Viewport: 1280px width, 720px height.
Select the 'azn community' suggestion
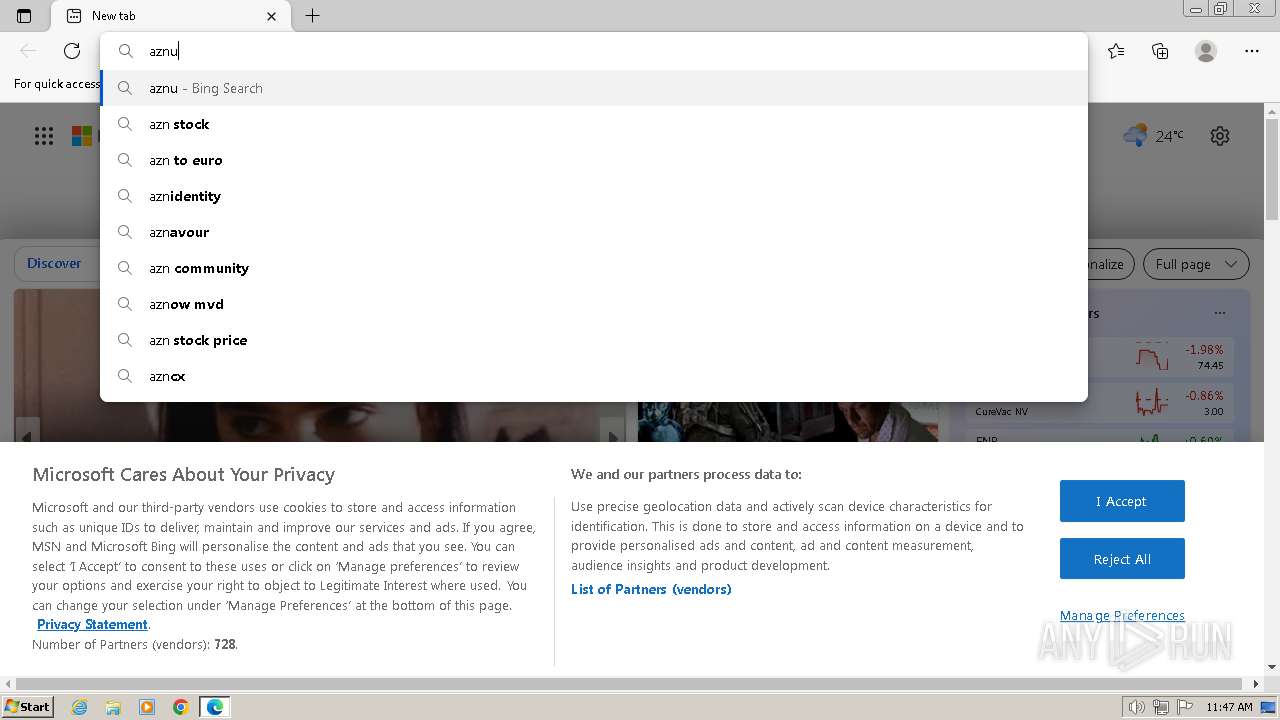[x=594, y=268]
